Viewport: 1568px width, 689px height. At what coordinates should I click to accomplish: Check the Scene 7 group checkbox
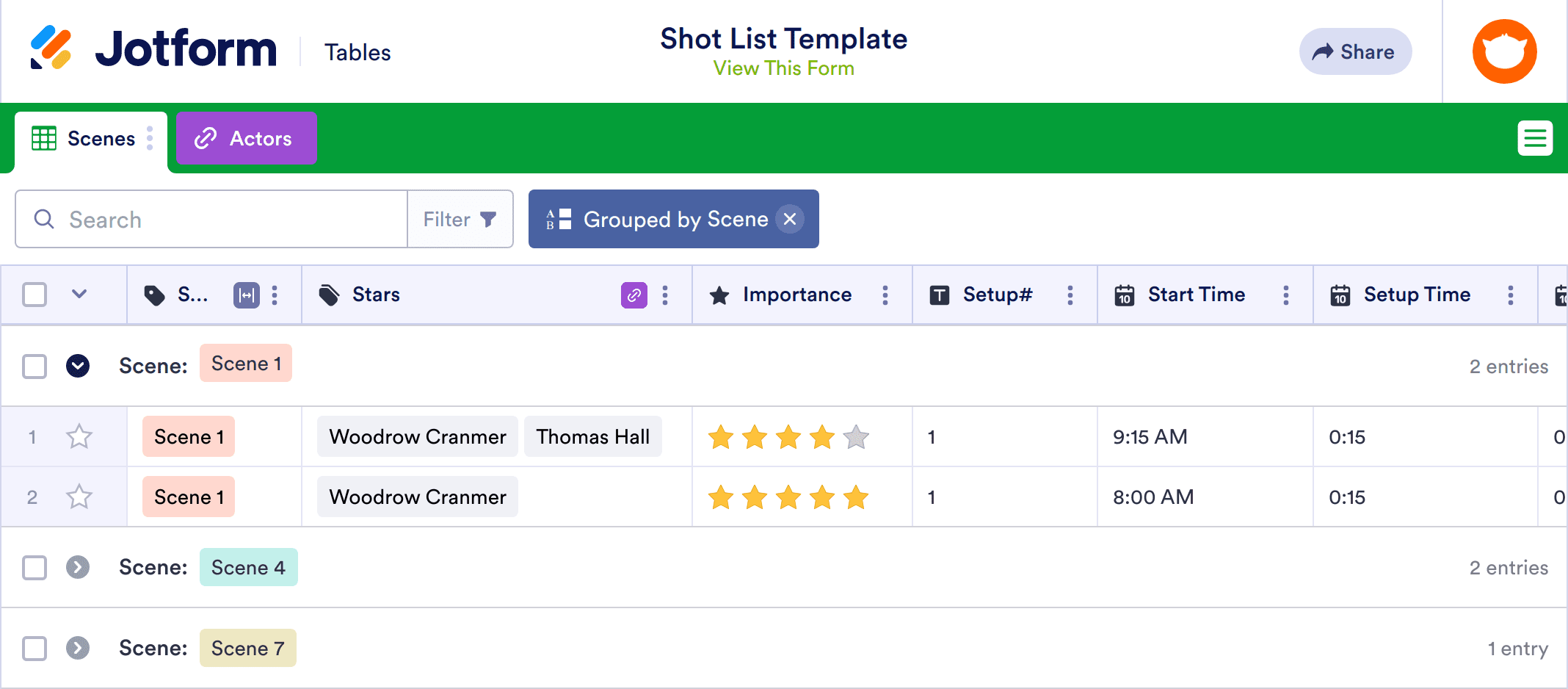pyautogui.click(x=35, y=649)
